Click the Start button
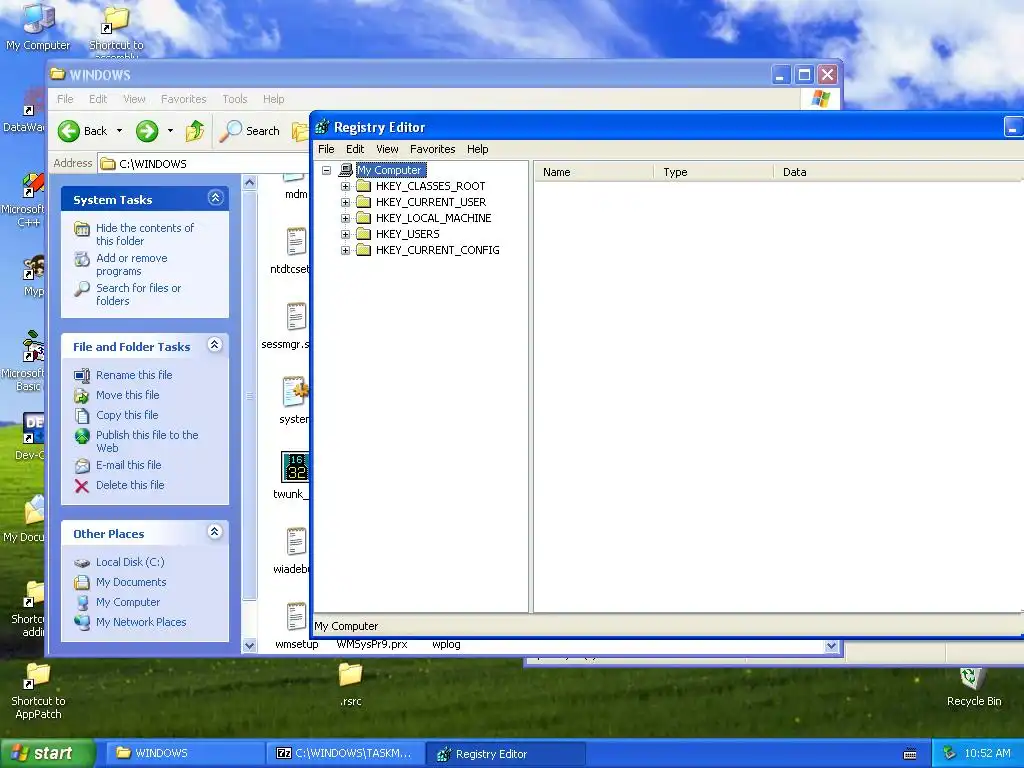The height and width of the screenshot is (768, 1024). (46, 754)
